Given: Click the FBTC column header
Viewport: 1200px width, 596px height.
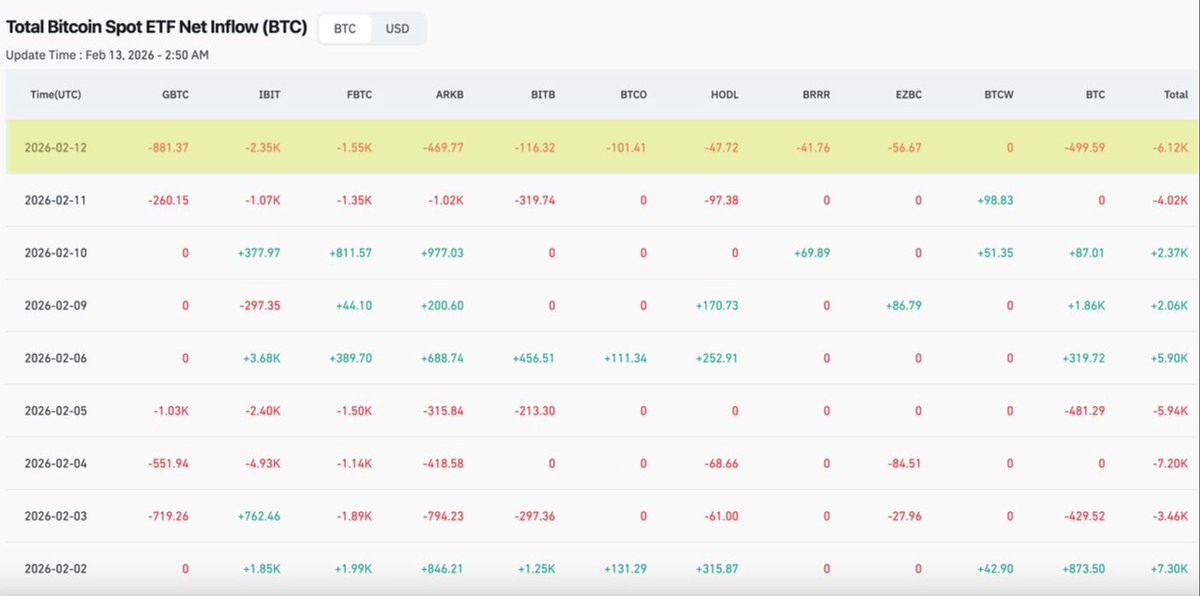Looking at the screenshot, I should [x=359, y=95].
